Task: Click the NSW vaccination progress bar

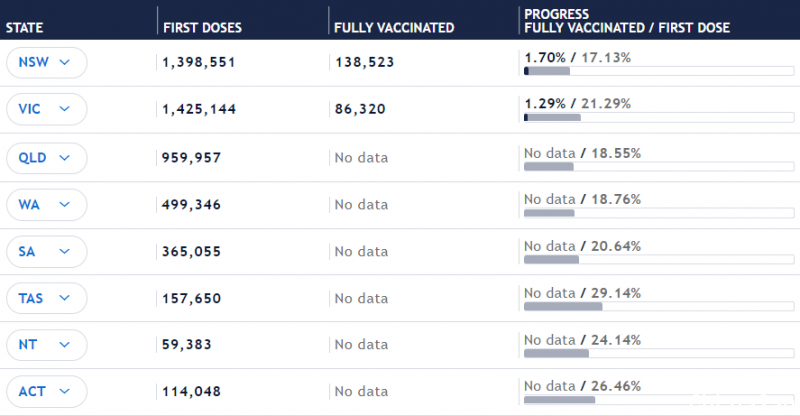Action: [659, 71]
